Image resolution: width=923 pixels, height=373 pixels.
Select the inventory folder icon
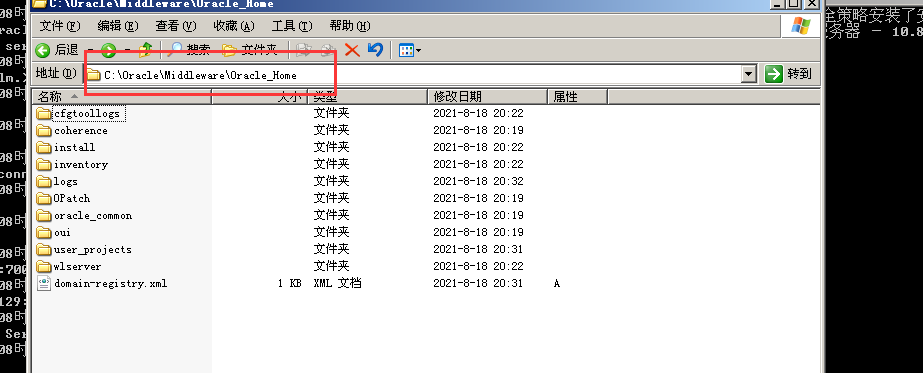click(44, 164)
